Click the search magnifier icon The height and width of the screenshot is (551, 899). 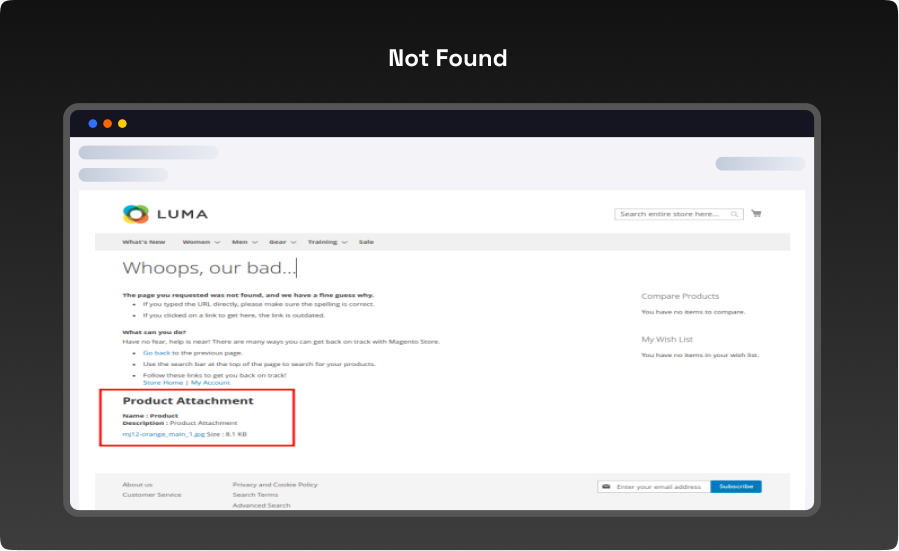click(x=734, y=214)
